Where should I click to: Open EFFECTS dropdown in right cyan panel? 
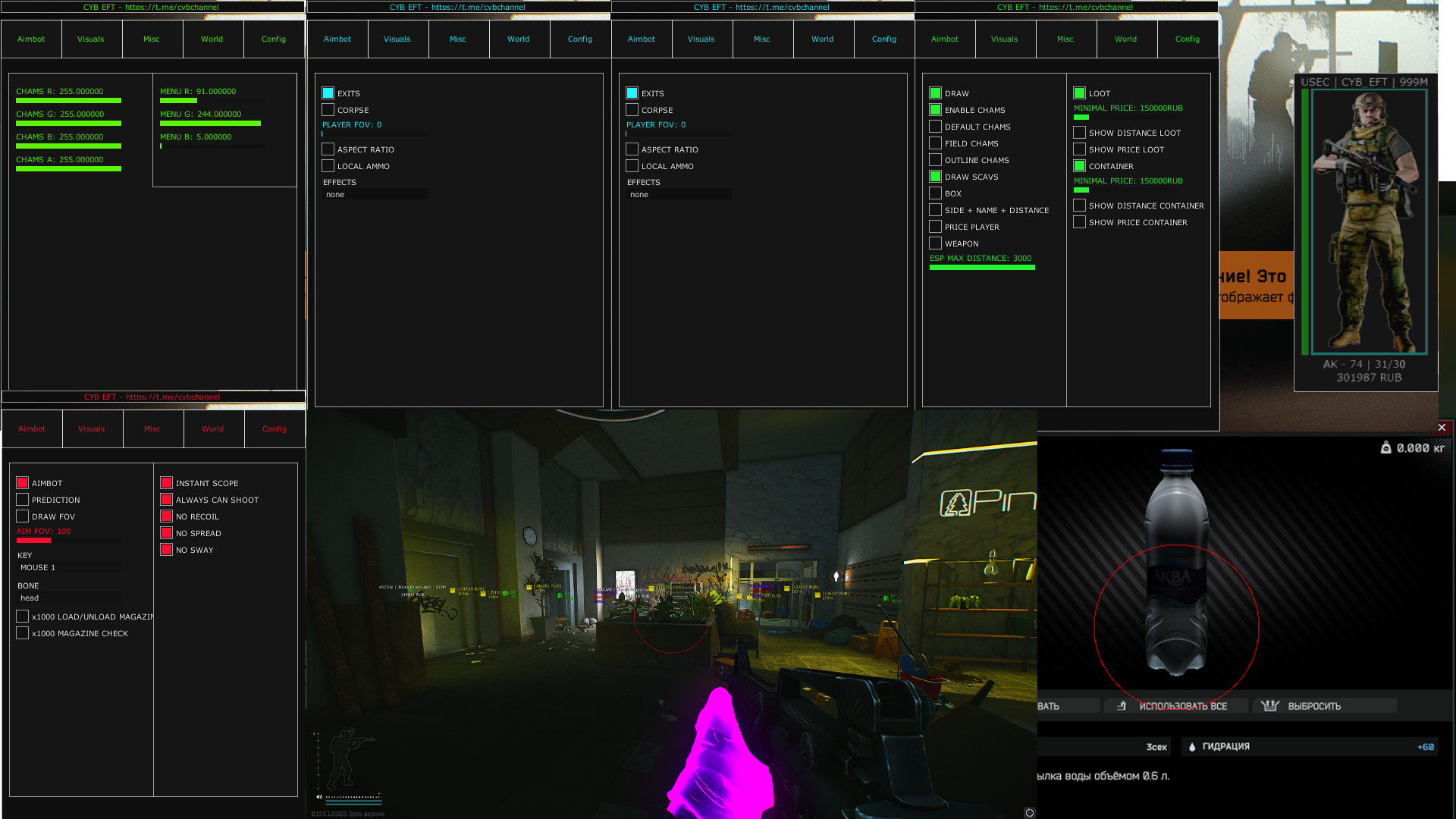coord(679,194)
